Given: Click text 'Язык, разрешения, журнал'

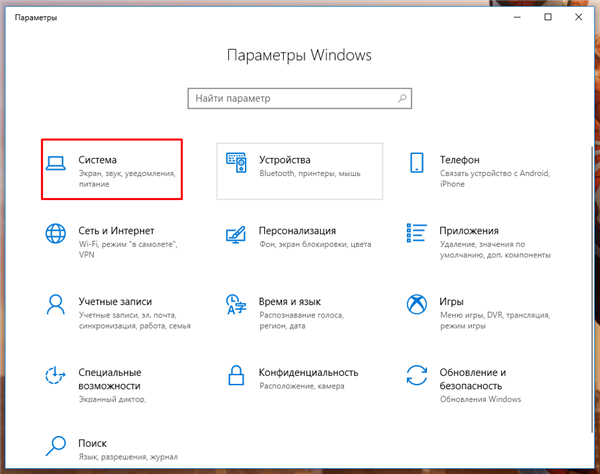Looking at the screenshot, I should 128,457.
